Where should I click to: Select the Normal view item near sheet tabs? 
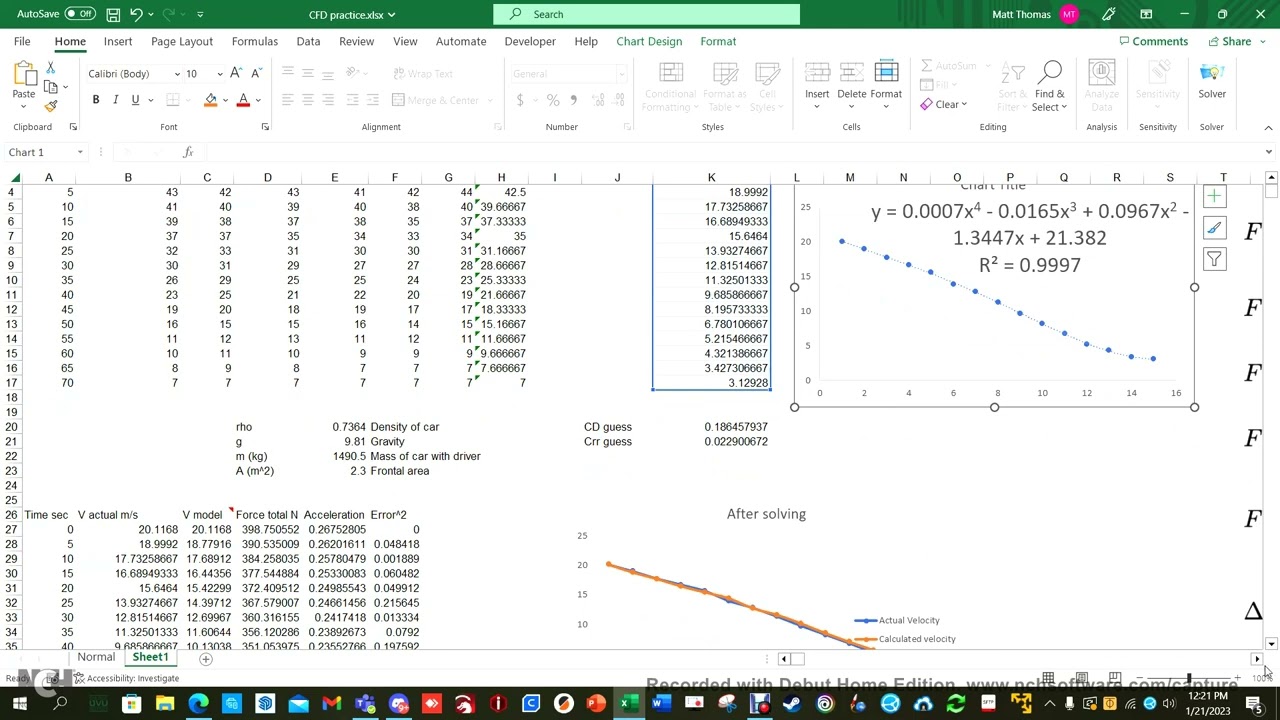pyautogui.click(x=96, y=657)
